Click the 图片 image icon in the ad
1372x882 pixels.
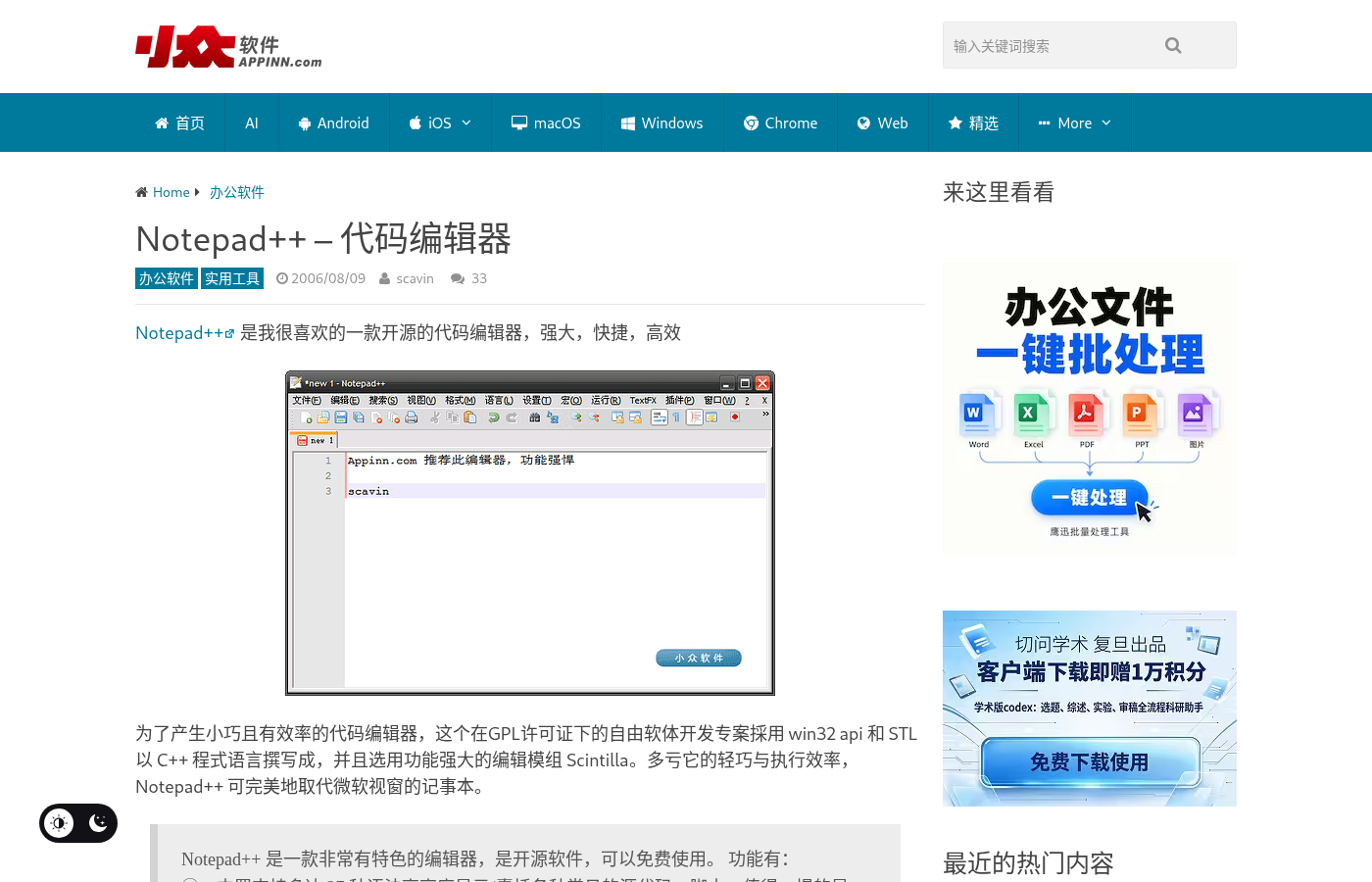1197,415
